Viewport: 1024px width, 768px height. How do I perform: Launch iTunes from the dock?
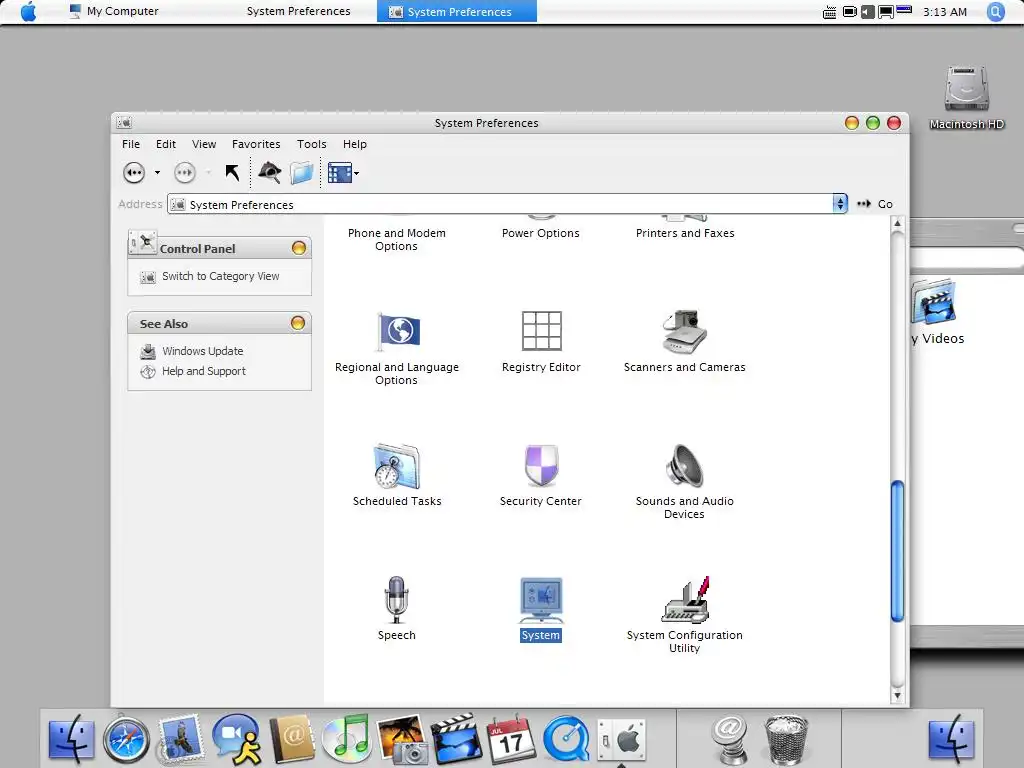click(x=346, y=739)
